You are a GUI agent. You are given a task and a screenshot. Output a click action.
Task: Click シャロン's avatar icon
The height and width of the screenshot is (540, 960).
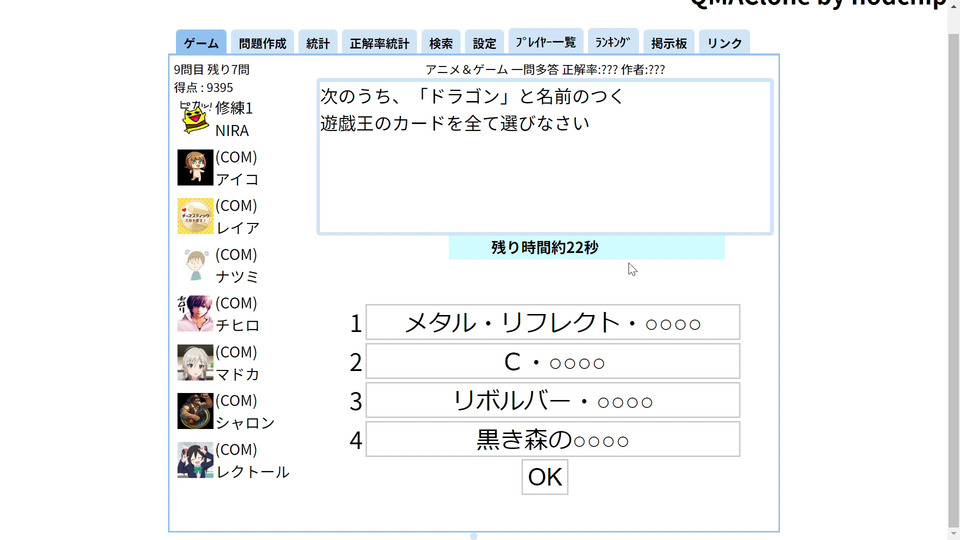pyautogui.click(x=195, y=411)
